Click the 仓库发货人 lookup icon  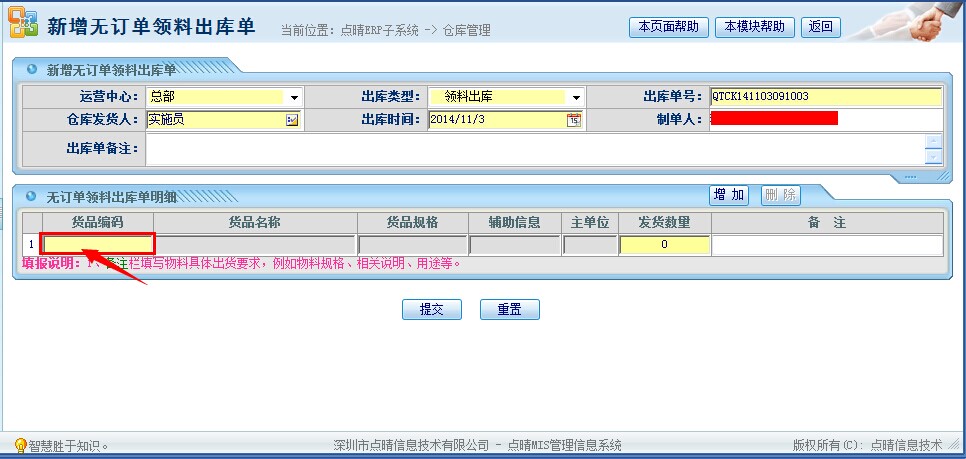pyautogui.click(x=292, y=120)
